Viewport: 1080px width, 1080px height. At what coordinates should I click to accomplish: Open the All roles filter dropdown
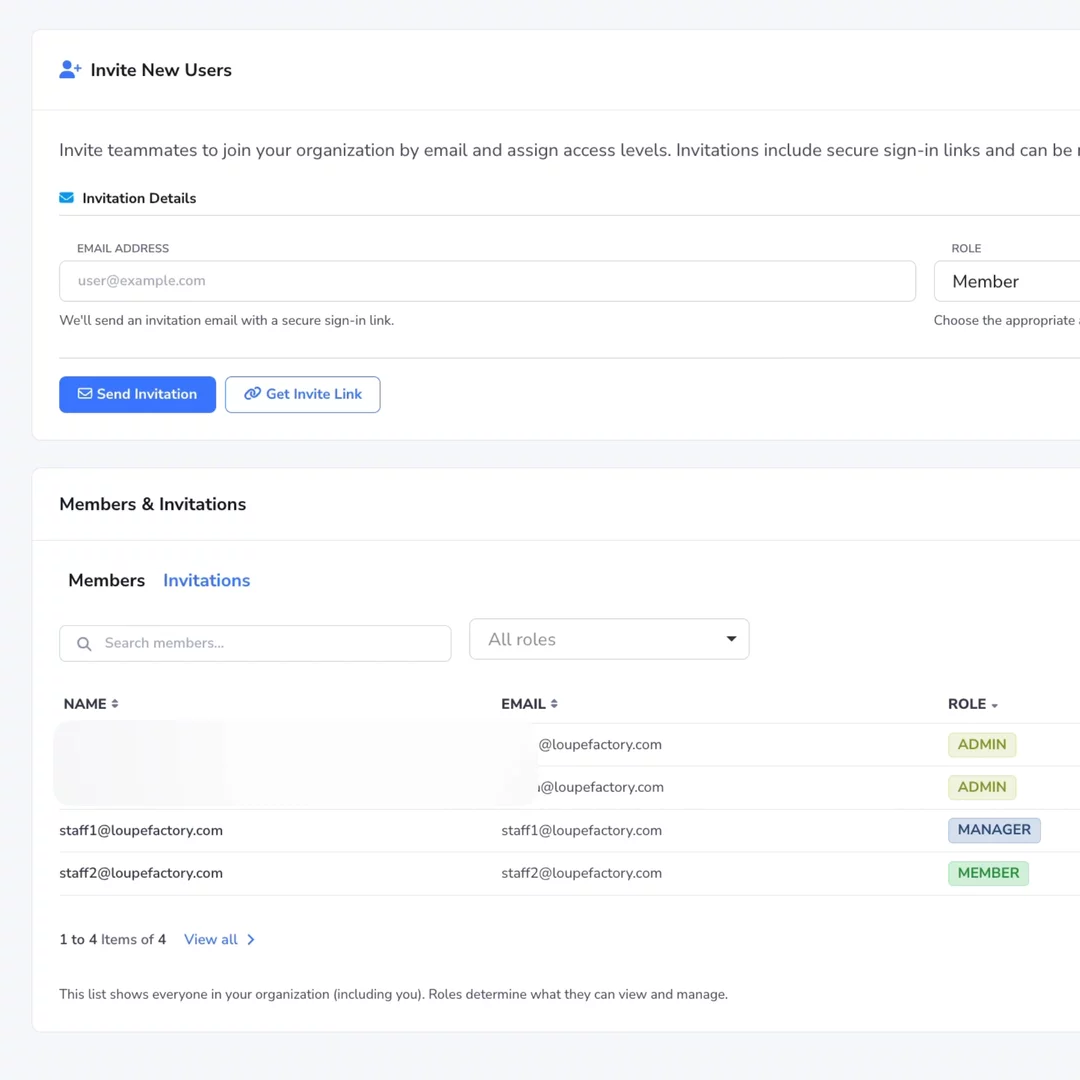coord(609,639)
